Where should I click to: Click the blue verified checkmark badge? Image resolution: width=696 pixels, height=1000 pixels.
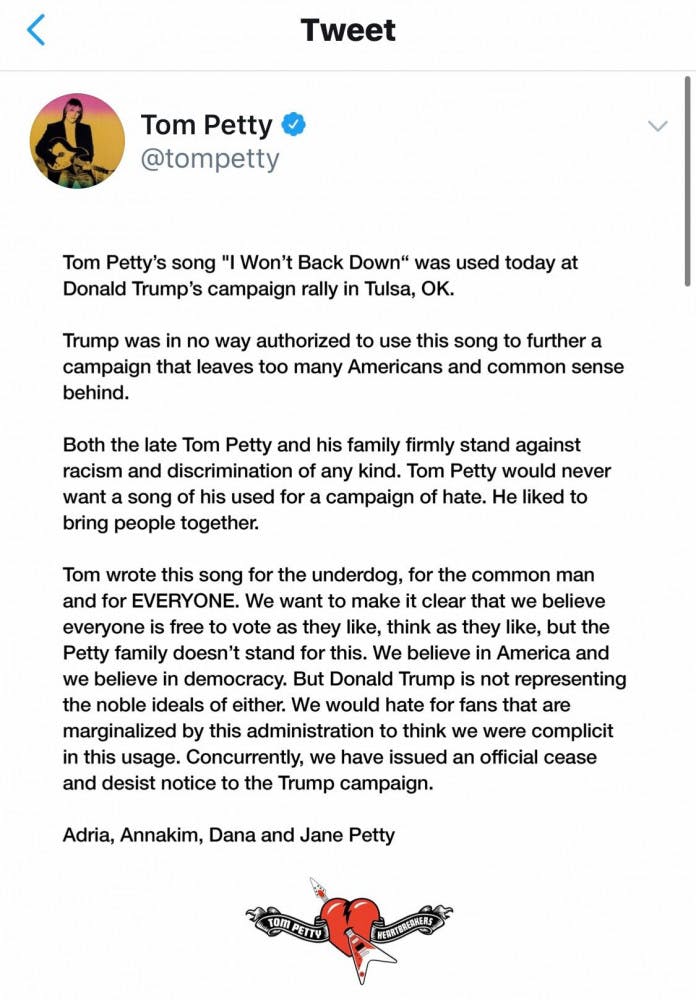(x=291, y=125)
